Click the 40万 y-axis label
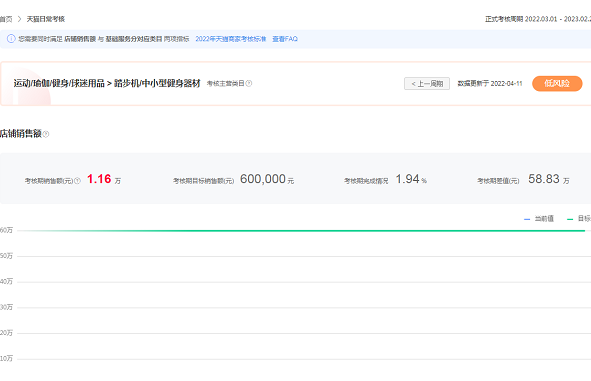591x381 pixels. [x=6, y=282]
